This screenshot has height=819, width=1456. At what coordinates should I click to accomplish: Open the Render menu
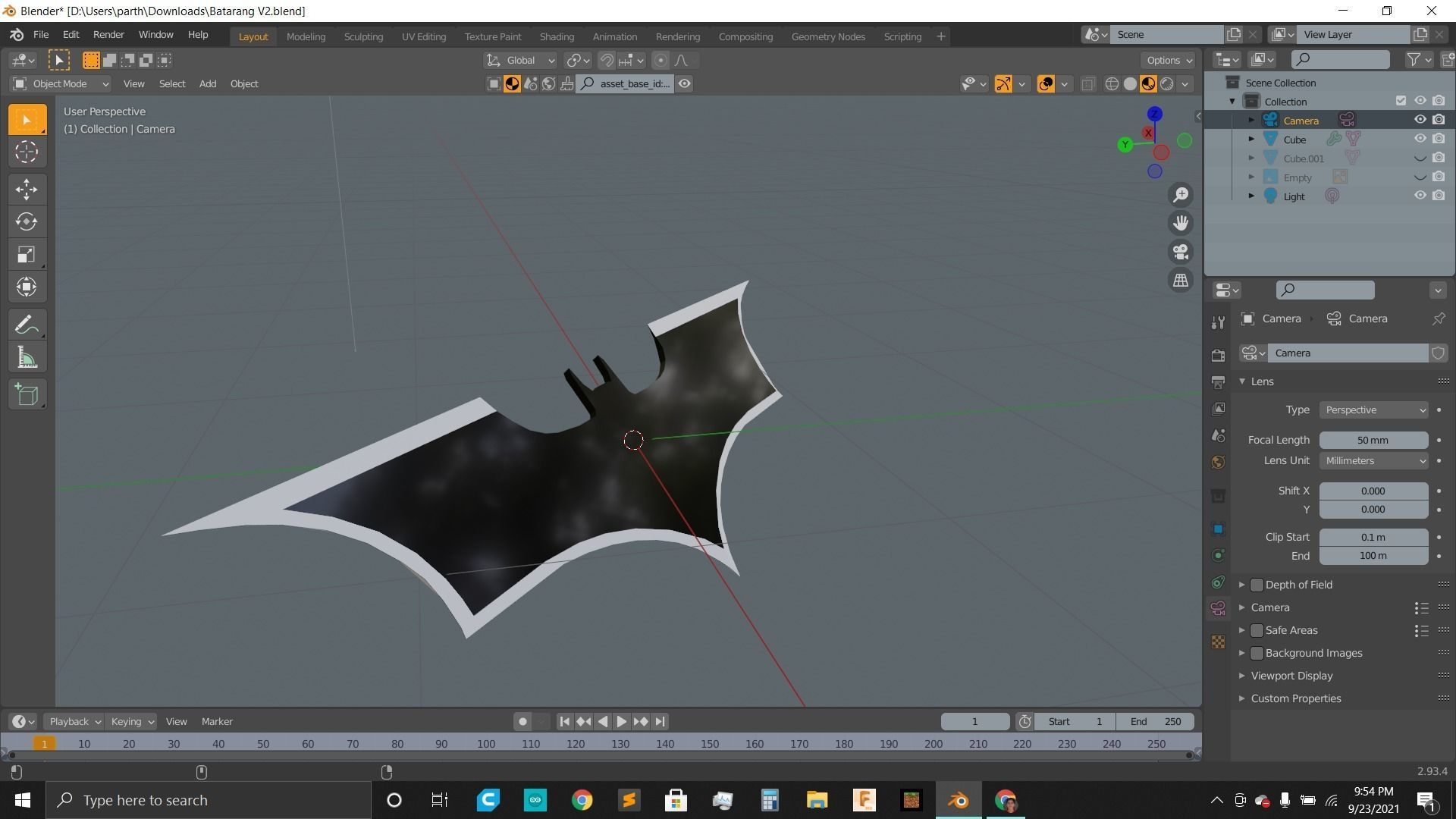pos(108,35)
